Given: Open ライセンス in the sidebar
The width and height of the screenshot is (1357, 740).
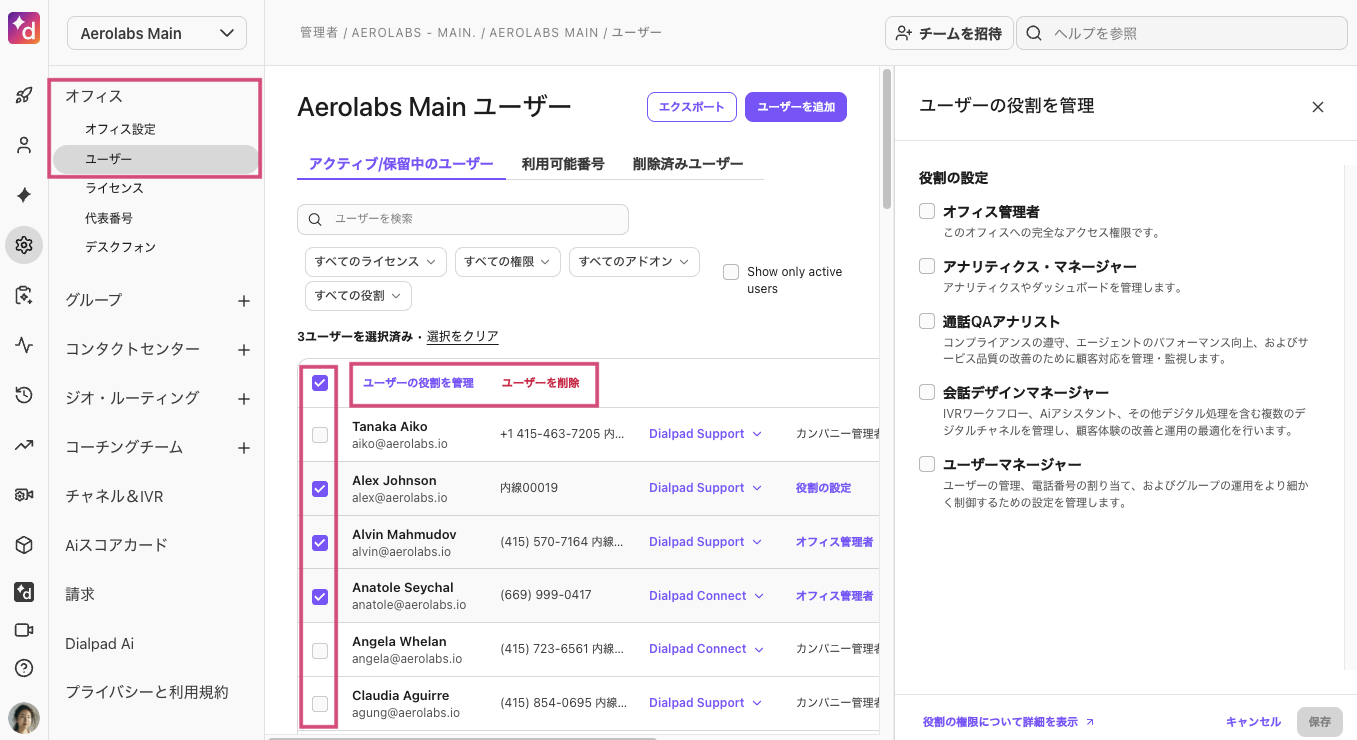Looking at the screenshot, I should pos(114,188).
